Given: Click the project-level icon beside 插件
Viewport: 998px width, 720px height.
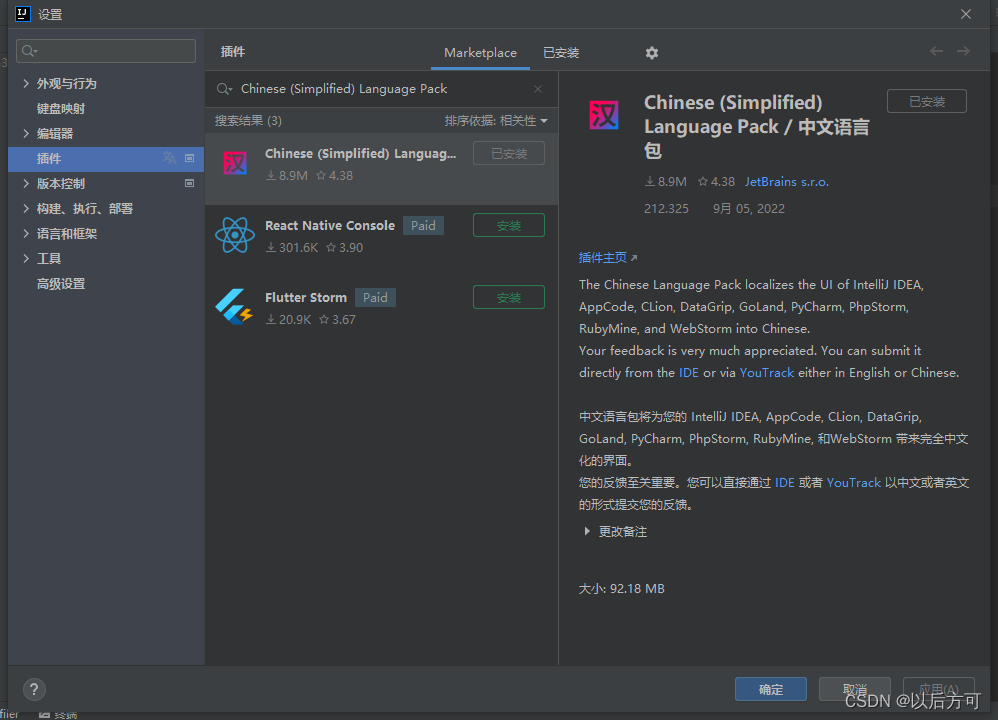Looking at the screenshot, I should tap(189, 158).
